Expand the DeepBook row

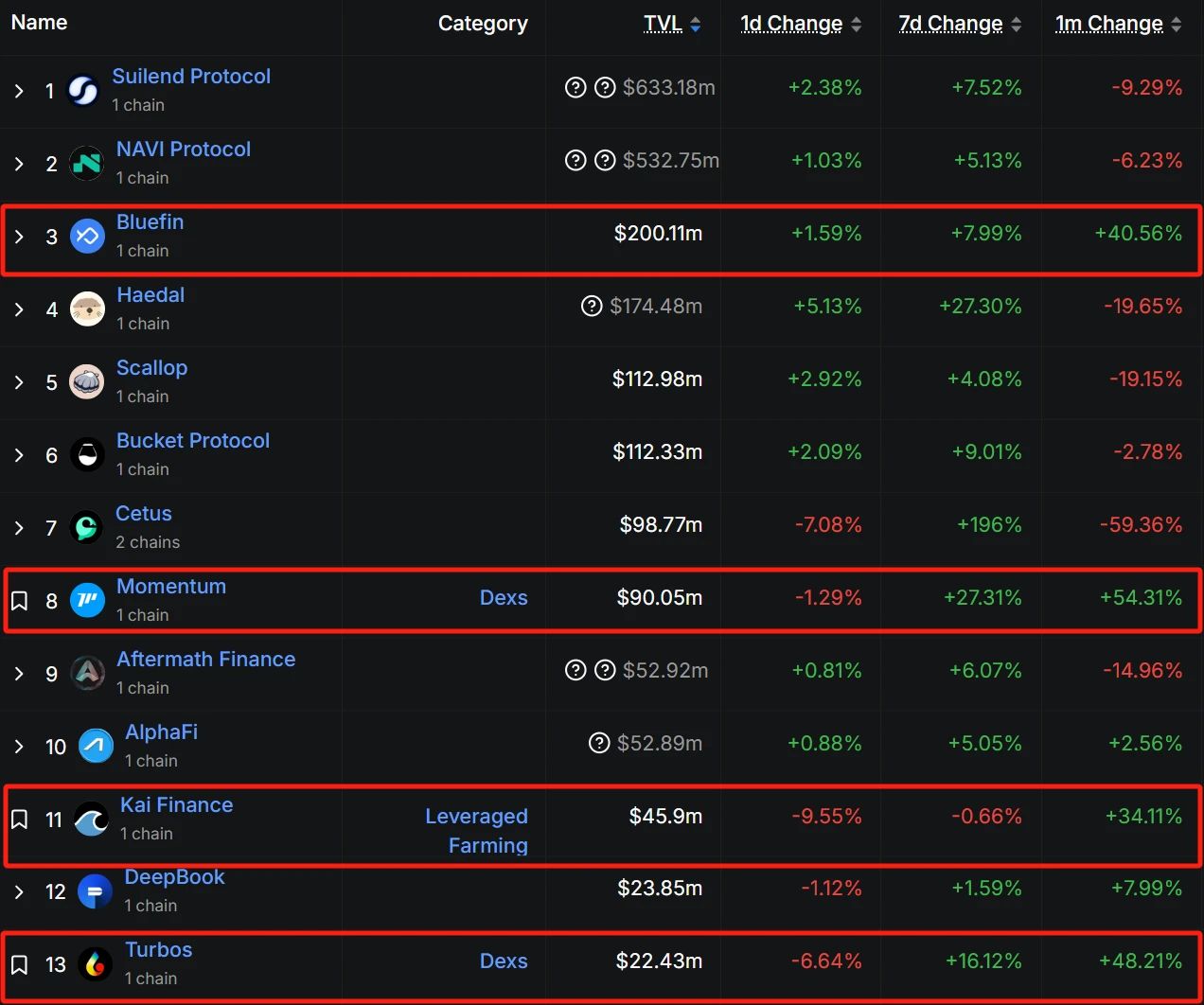point(19,891)
